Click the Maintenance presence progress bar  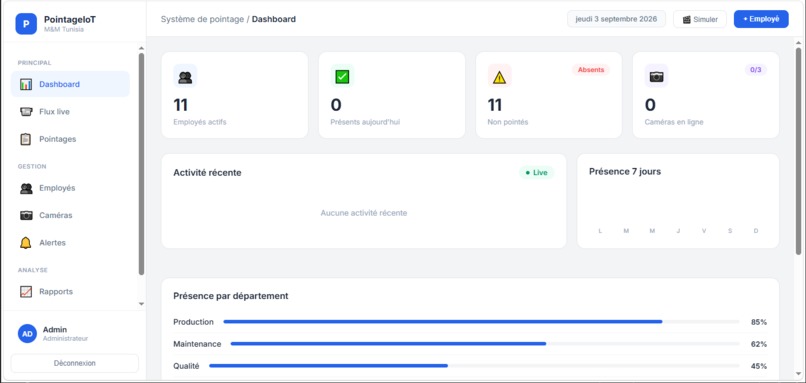485,343
